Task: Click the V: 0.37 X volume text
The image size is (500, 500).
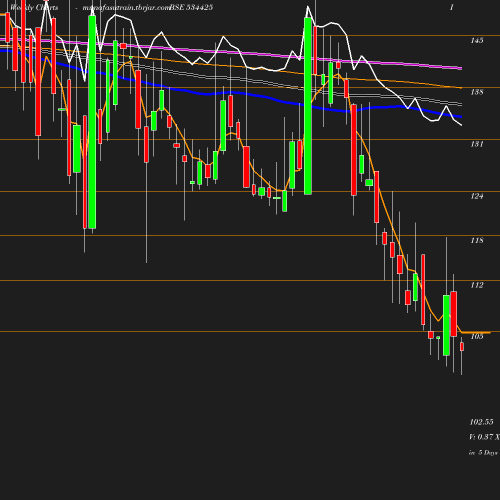Action: 484,437
